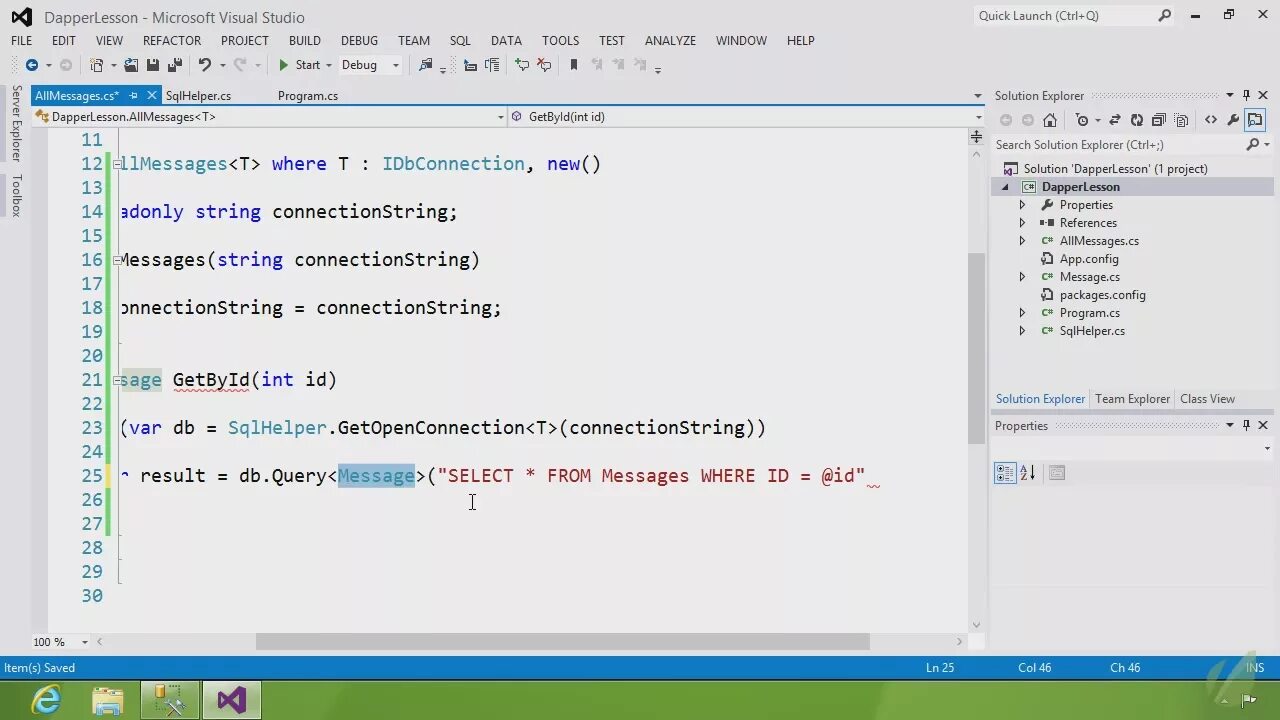Expand the SqlHelper.cs tree node
Viewport: 1280px width, 720px height.
[x=1022, y=331]
